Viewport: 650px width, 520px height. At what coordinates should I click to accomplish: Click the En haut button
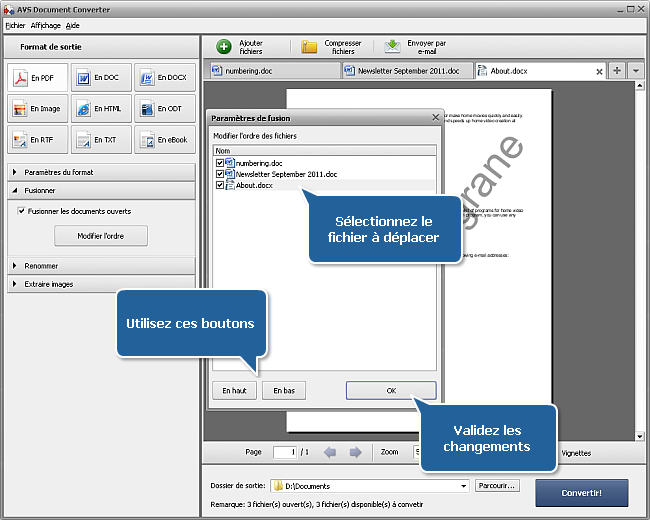pyautogui.click(x=235, y=390)
